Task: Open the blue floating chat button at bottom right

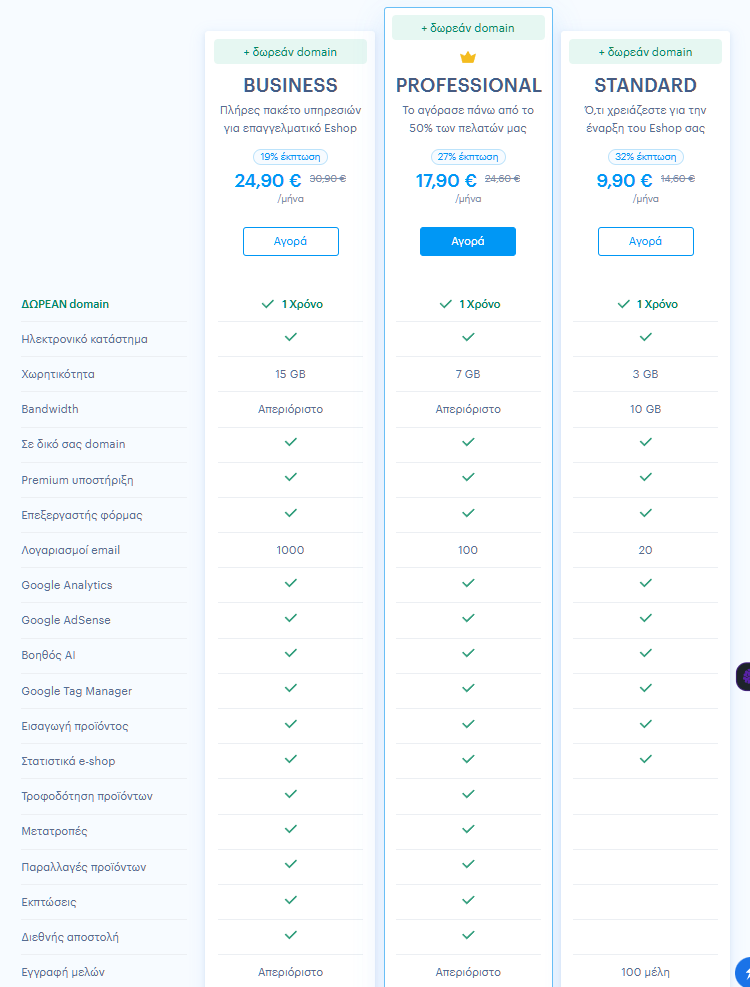Action: [743, 970]
